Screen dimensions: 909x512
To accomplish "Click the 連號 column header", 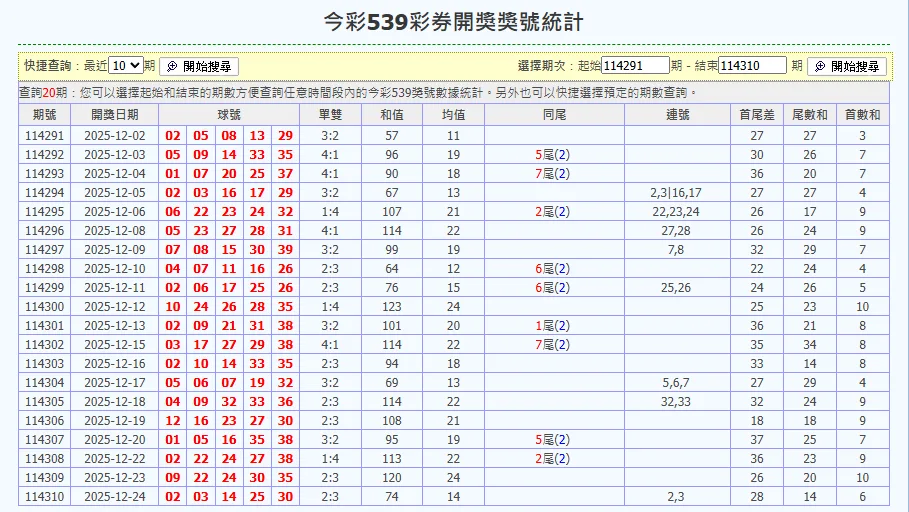I will 677,115.
